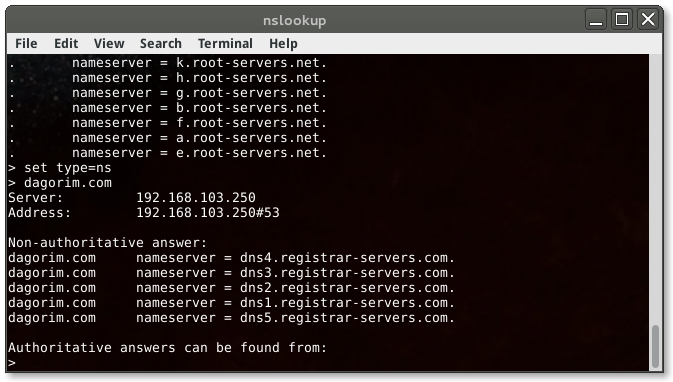Click dns5.registrar-servers.com. nameserver entry

point(231,318)
